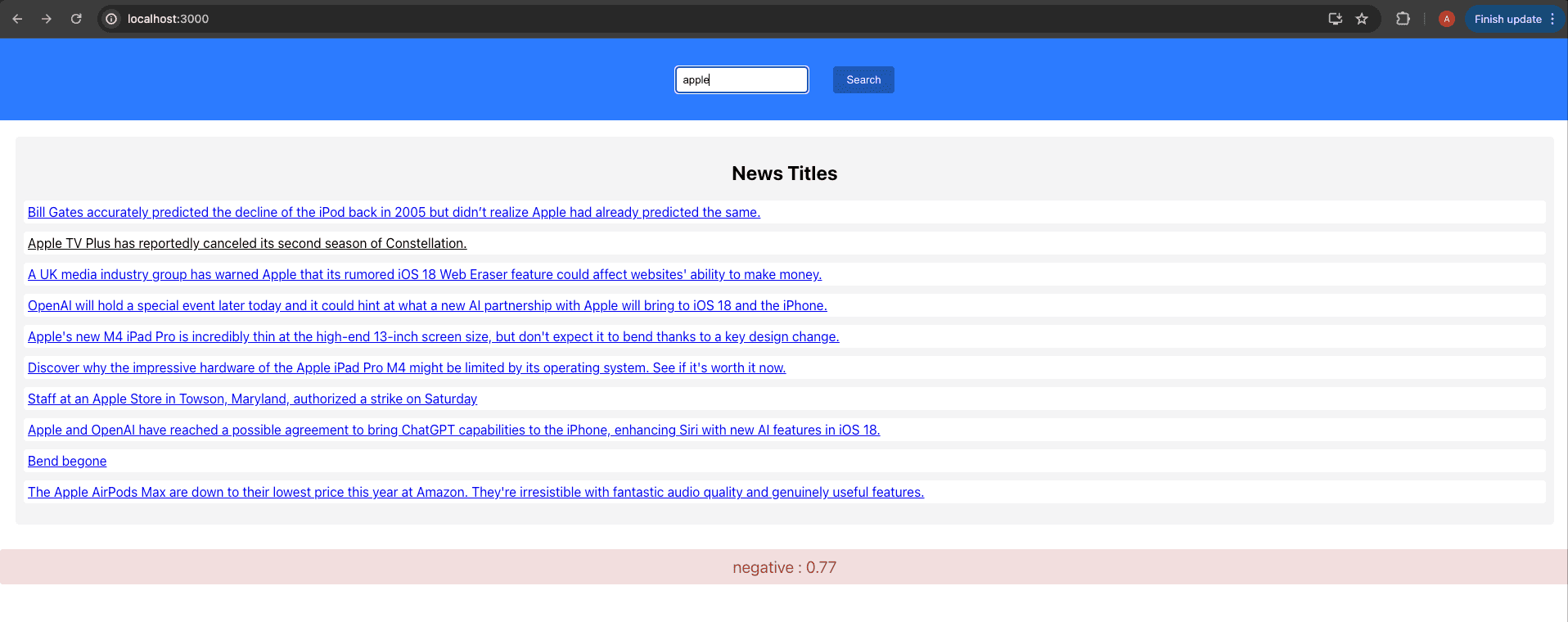The width and height of the screenshot is (1568, 622).
Task: Open the user profile avatar
Action: click(x=1446, y=19)
